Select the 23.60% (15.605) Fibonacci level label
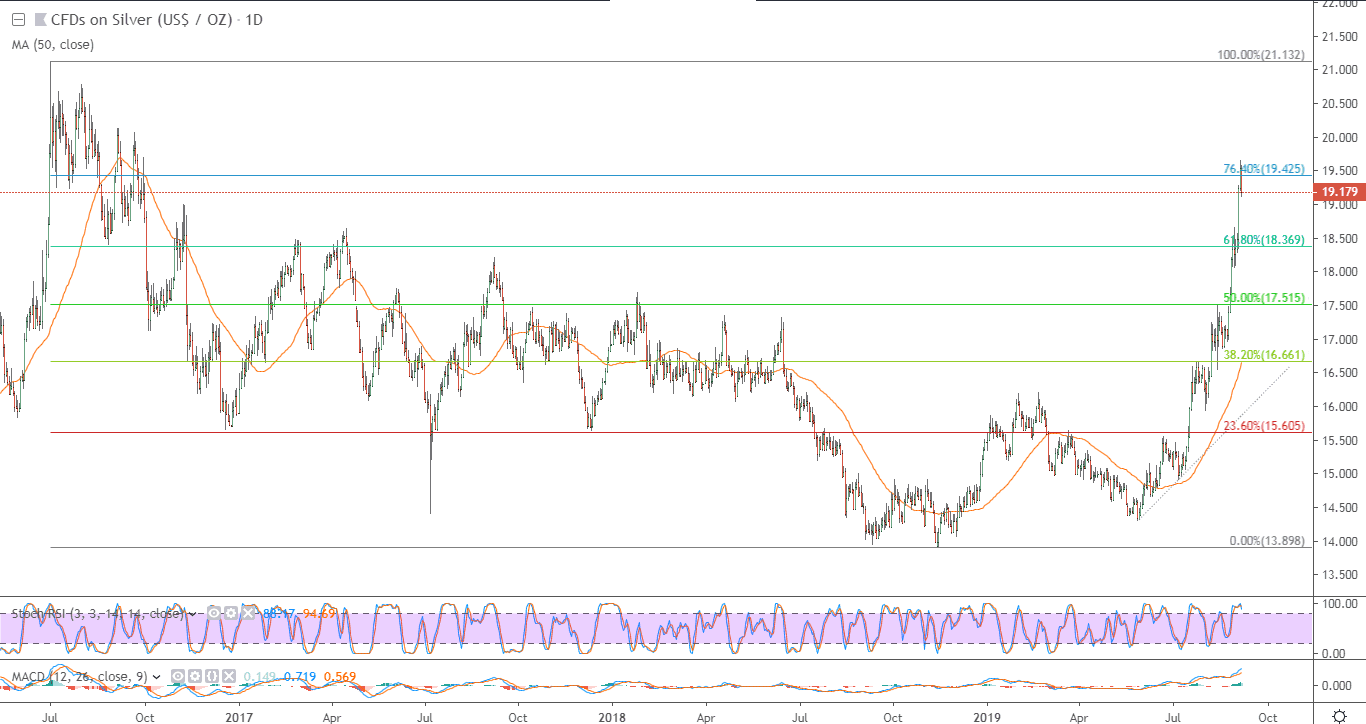Image resolution: width=1366 pixels, height=724 pixels. click(1264, 426)
